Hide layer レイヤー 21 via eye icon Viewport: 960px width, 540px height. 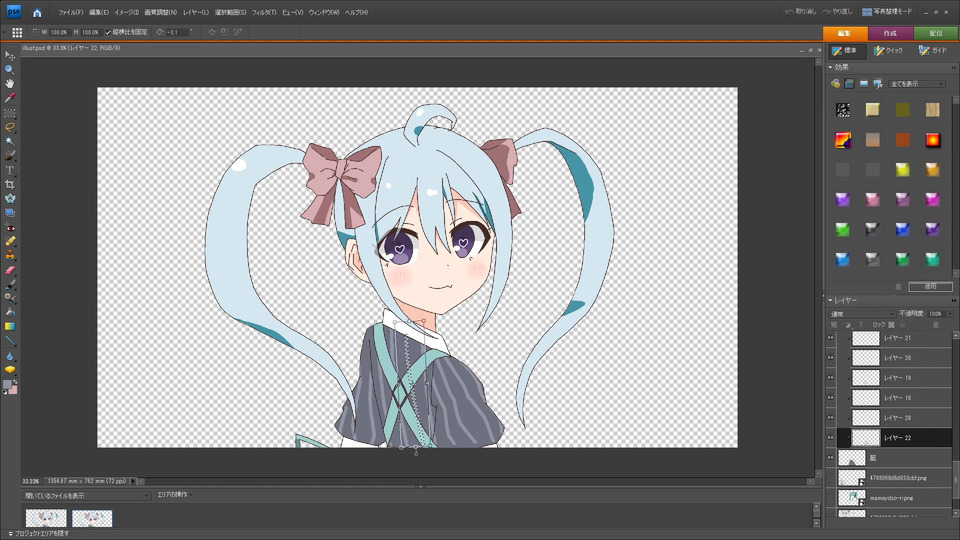(x=830, y=338)
